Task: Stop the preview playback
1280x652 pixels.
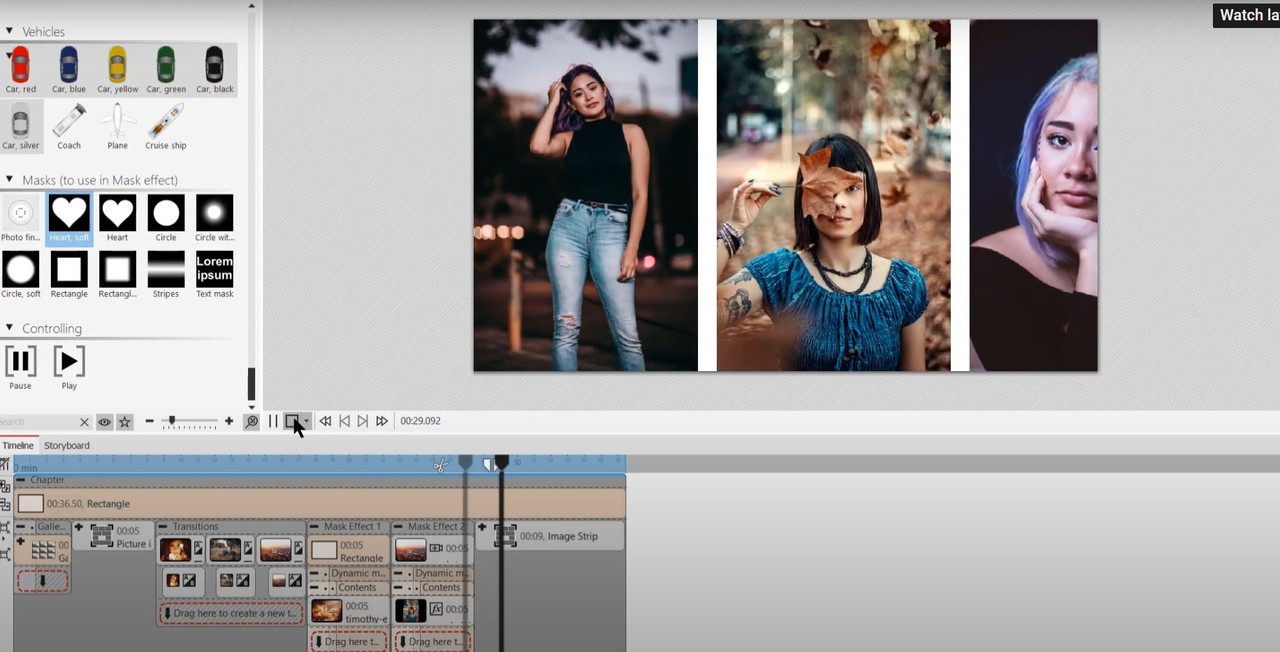Action: (x=292, y=422)
